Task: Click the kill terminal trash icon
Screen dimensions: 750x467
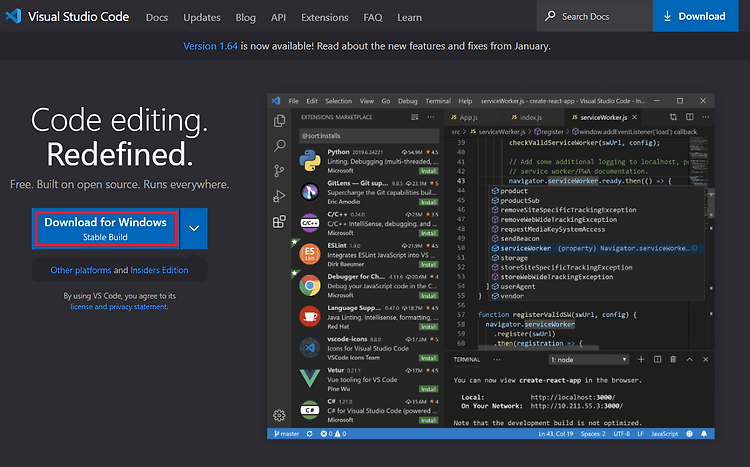Action: pos(673,359)
